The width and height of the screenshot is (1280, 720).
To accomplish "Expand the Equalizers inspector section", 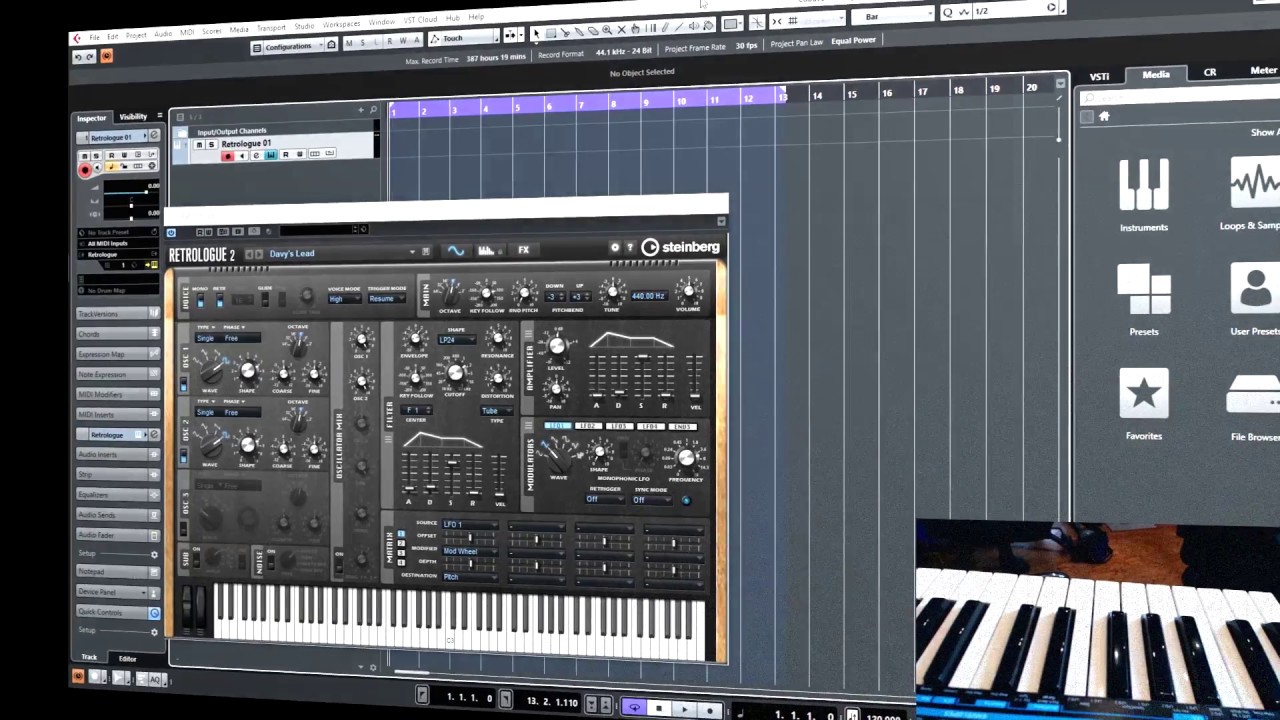I will tap(118, 494).
